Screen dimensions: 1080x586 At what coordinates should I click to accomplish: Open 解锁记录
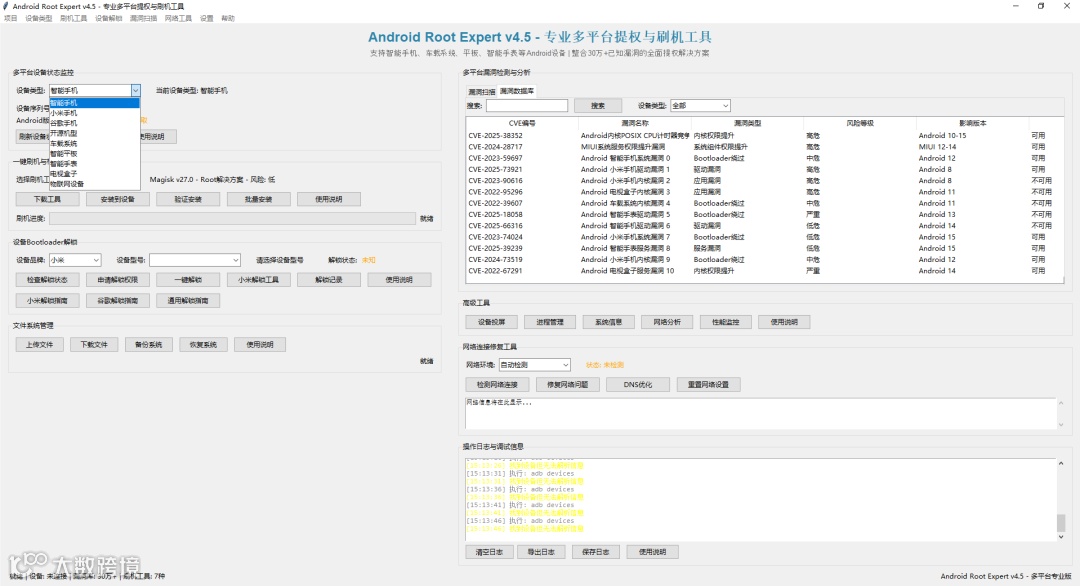tap(329, 280)
